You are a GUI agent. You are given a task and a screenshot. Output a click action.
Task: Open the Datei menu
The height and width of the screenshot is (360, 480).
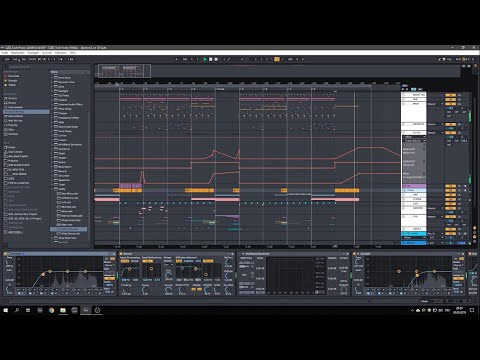[x=5, y=52]
